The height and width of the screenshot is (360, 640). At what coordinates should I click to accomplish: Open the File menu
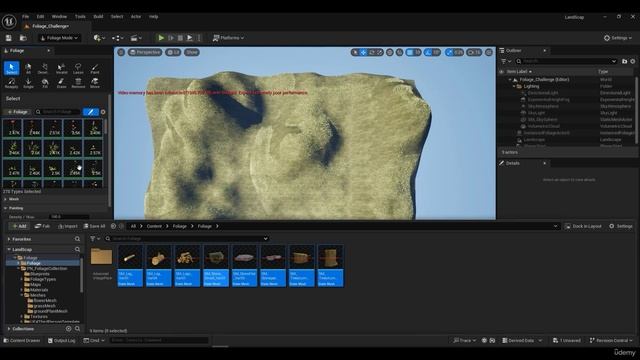(25, 17)
